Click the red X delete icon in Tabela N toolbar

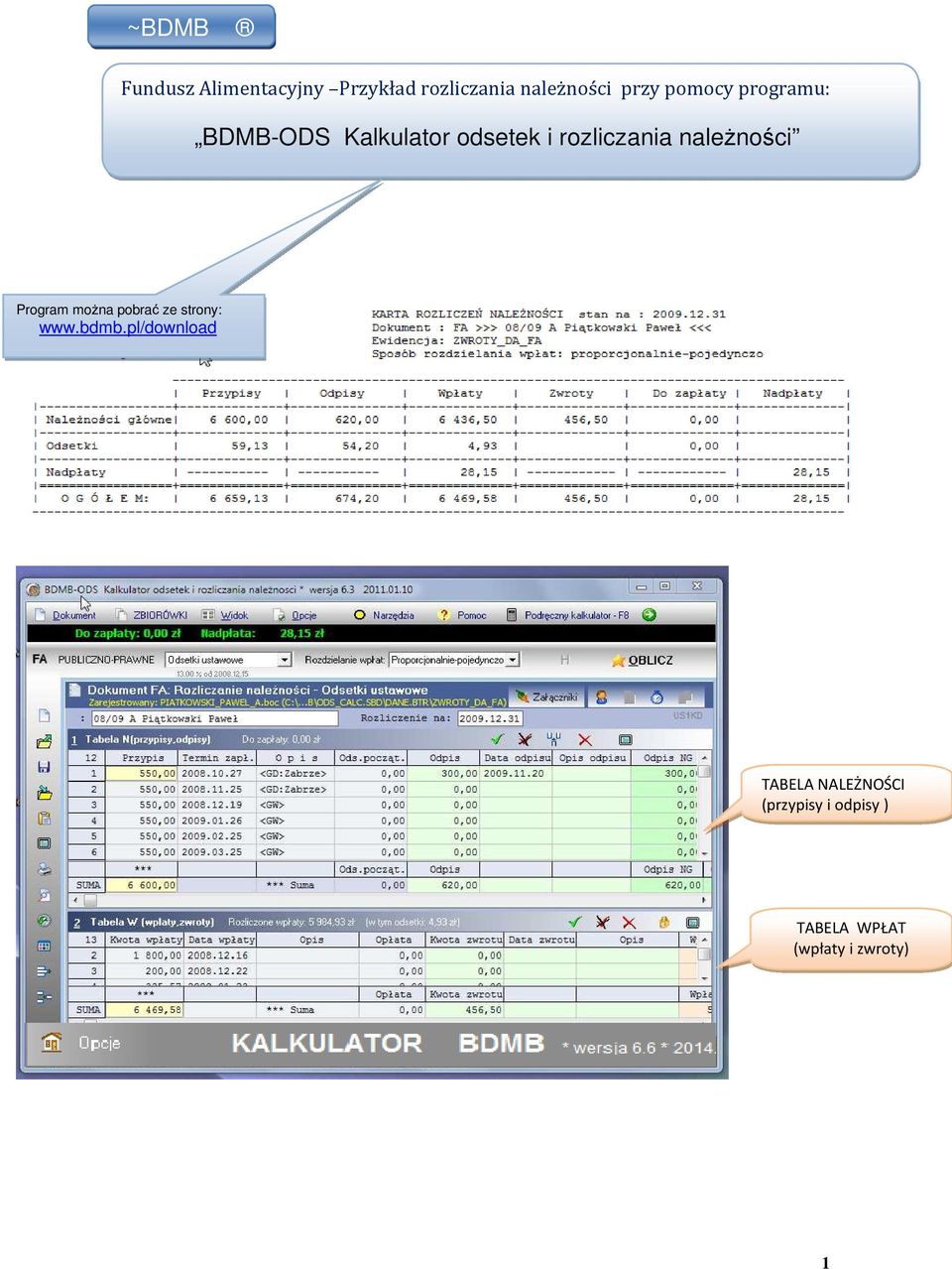(x=585, y=739)
